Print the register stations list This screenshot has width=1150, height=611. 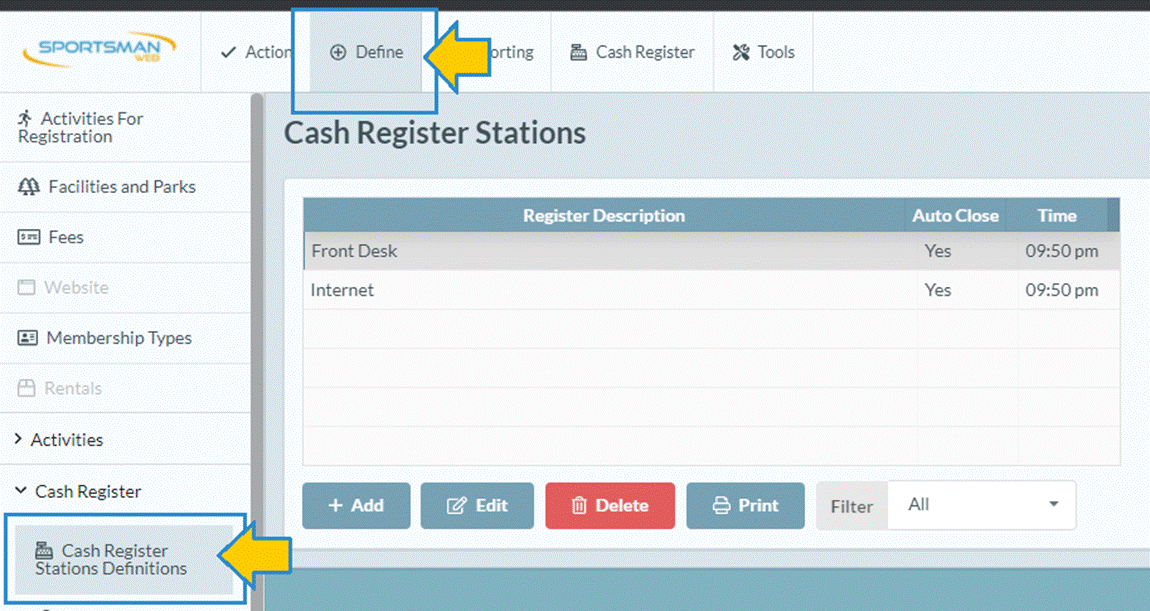(745, 506)
